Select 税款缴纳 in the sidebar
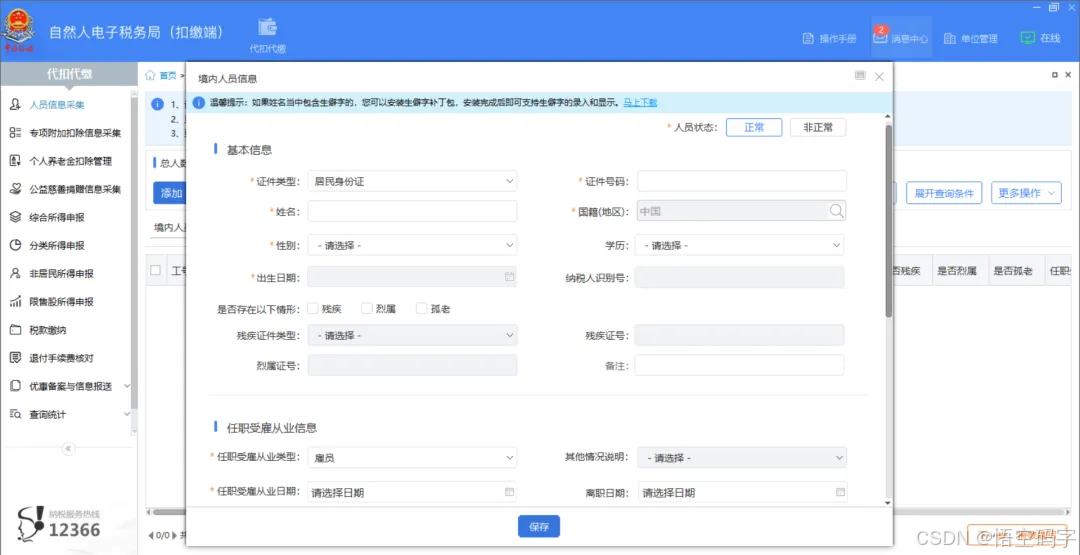The height and width of the screenshot is (555, 1080). (48, 330)
